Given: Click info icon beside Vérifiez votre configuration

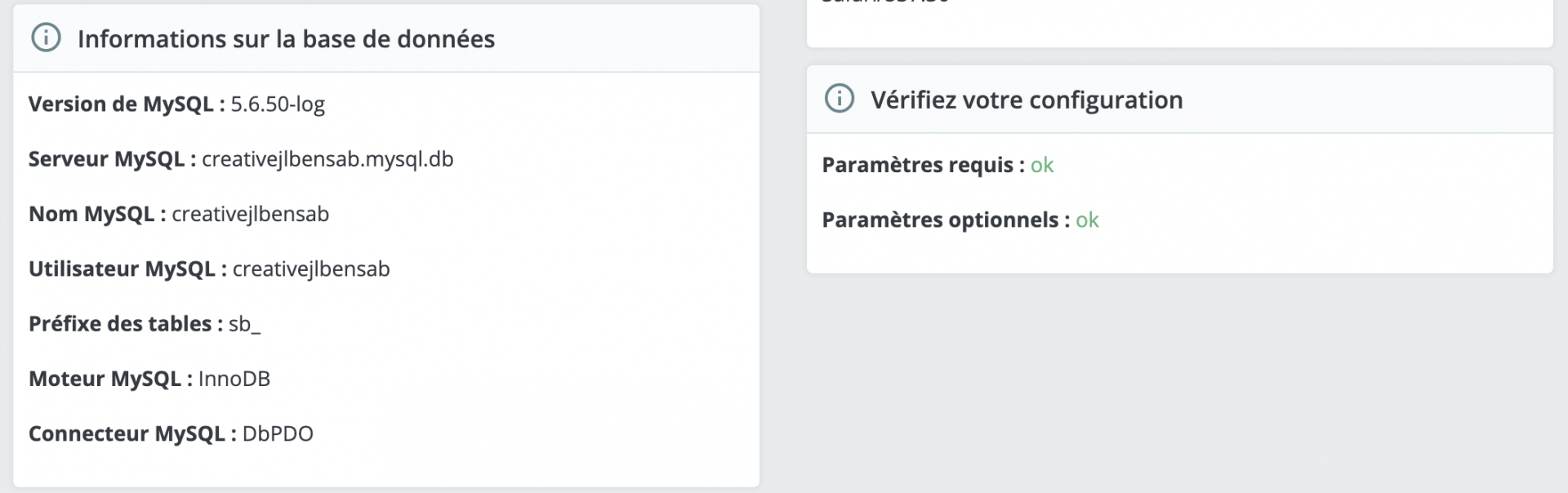Looking at the screenshot, I should tap(840, 99).
